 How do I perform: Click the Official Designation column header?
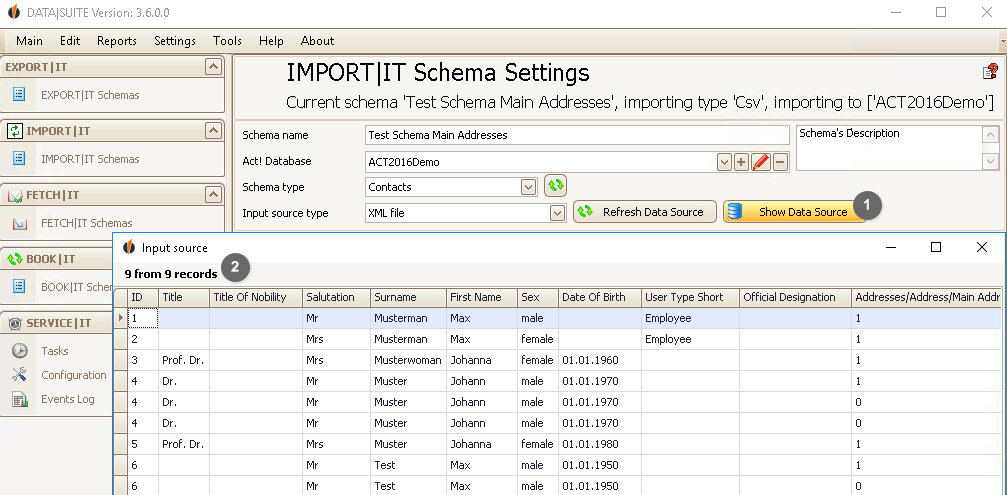[796, 297]
